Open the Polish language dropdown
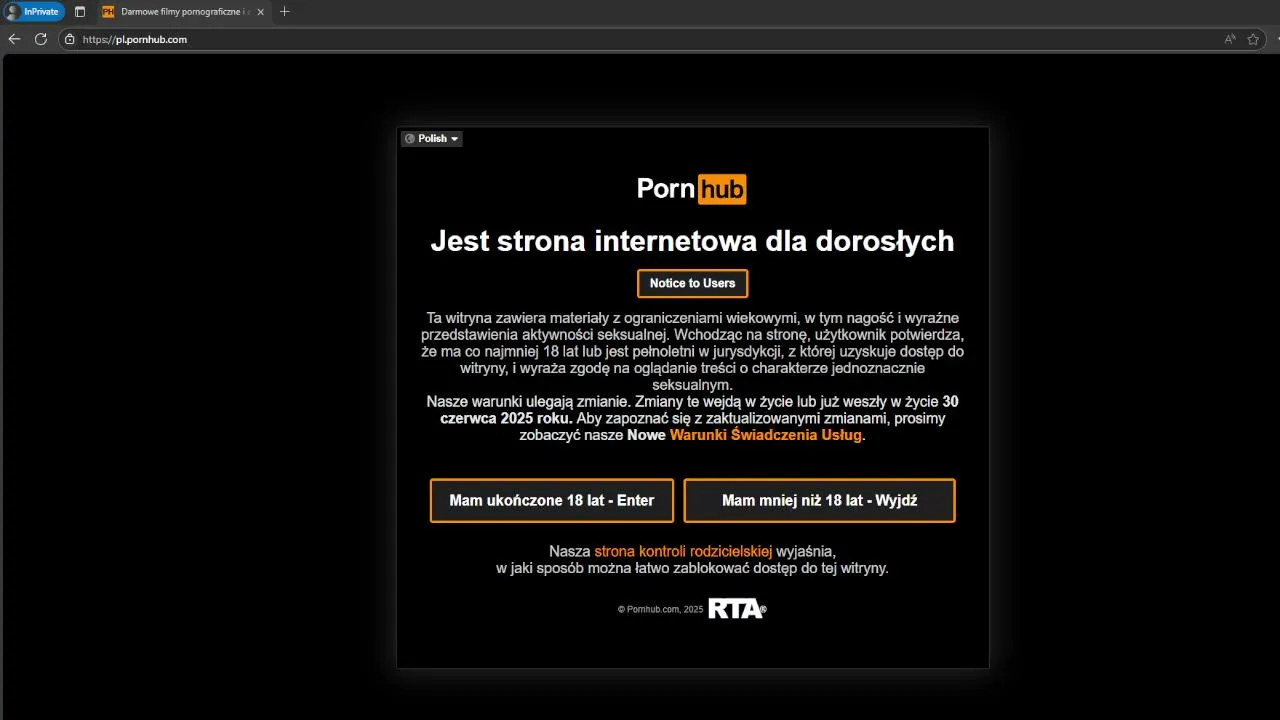Image resolution: width=1280 pixels, height=720 pixels. tap(432, 139)
